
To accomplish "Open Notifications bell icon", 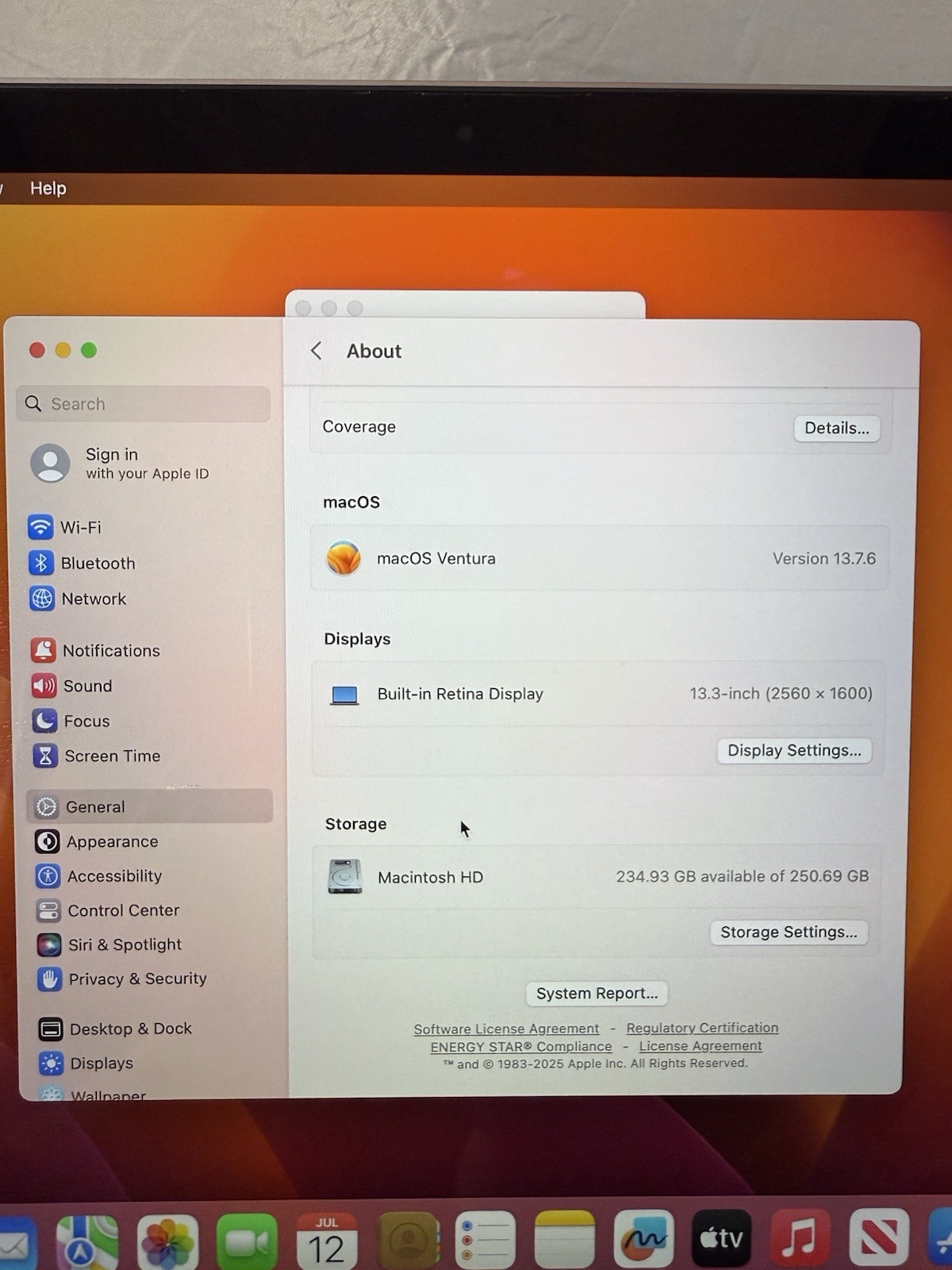I will (44, 650).
